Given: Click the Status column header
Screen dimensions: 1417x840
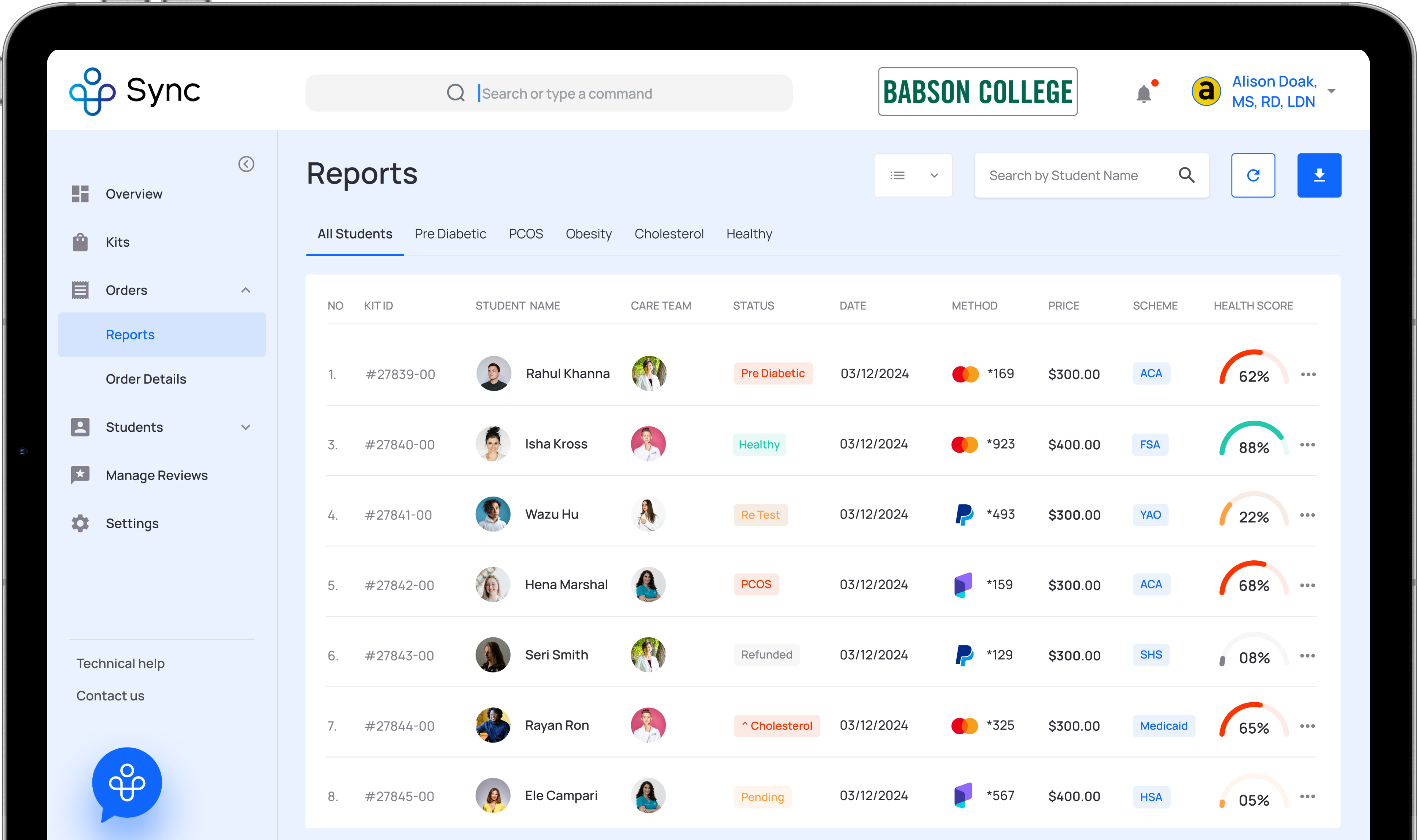Looking at the screenshot, I should pyautogui.click(x=753, y=306).
